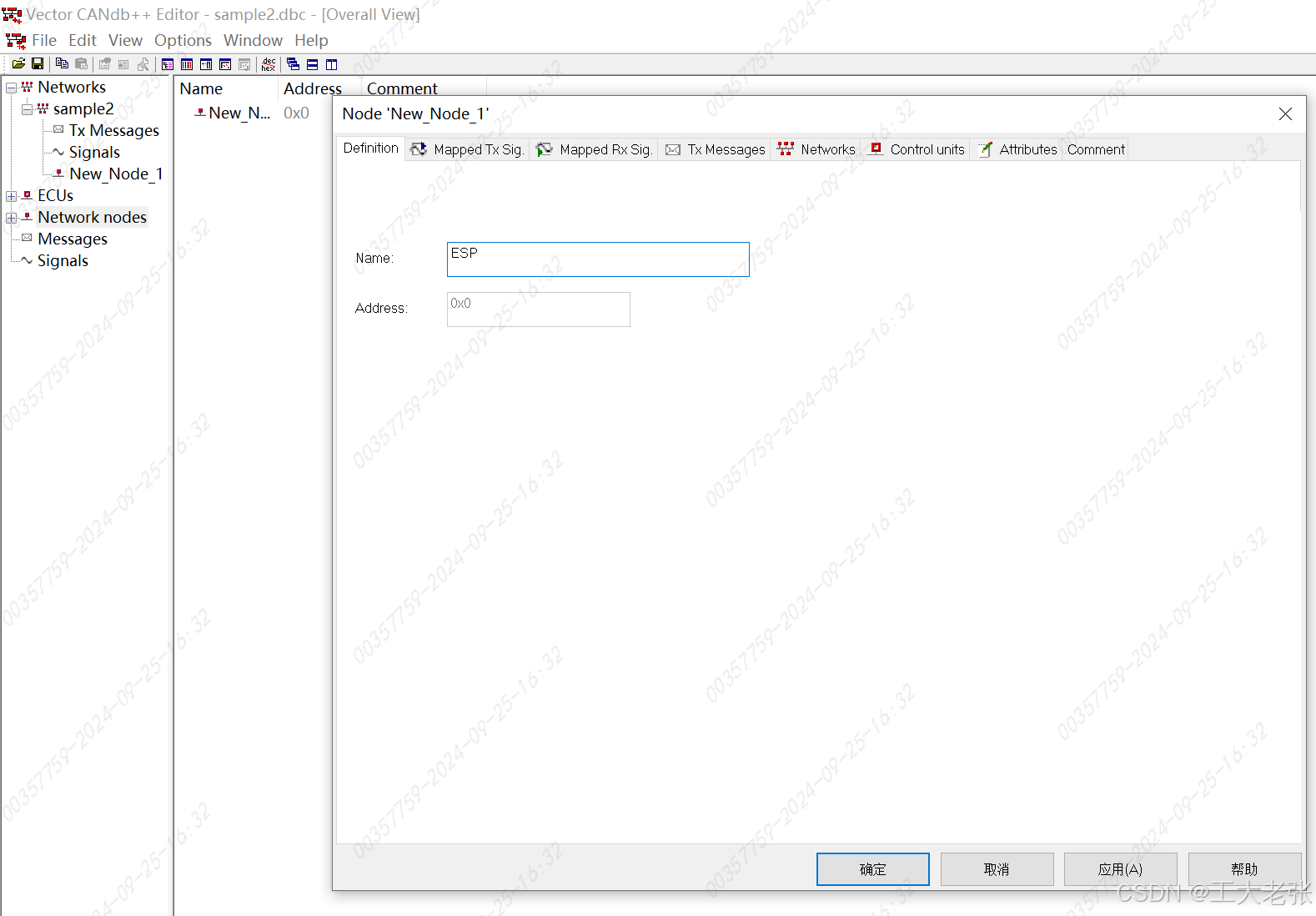
Task: Click the Comment column header
Action: (x=424, y=88)
